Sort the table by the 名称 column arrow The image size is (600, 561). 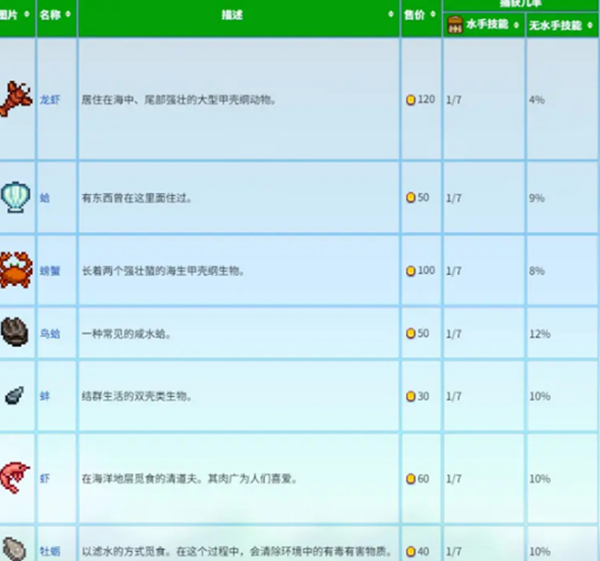(x=68, y=14)
